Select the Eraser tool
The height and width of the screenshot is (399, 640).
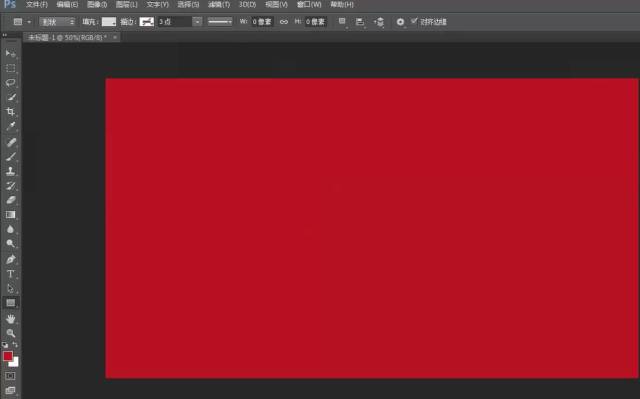click(11, 200)
